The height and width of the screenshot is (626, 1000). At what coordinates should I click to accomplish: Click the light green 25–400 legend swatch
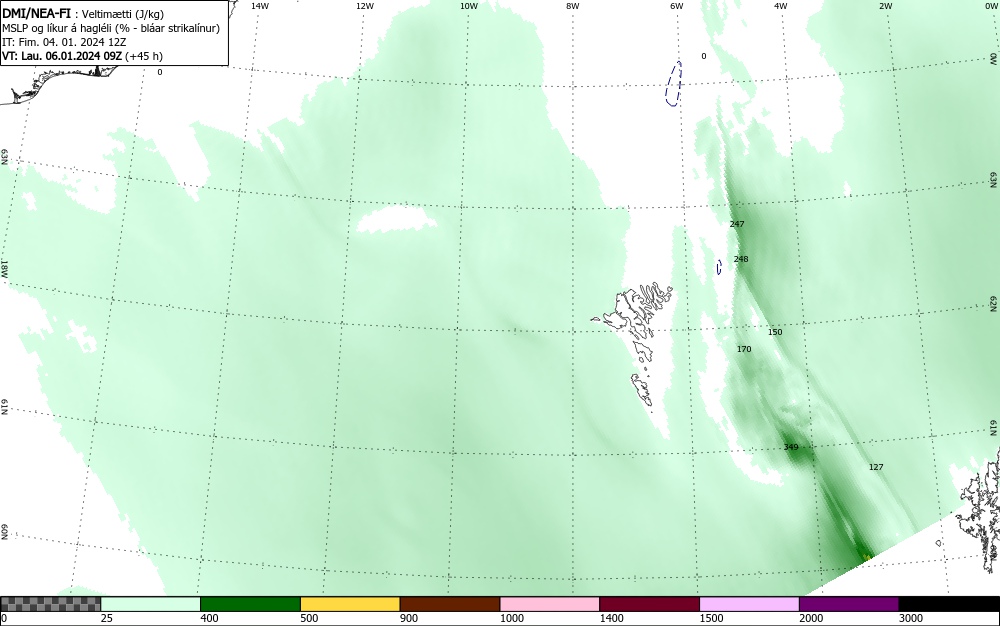click(151, 604)
